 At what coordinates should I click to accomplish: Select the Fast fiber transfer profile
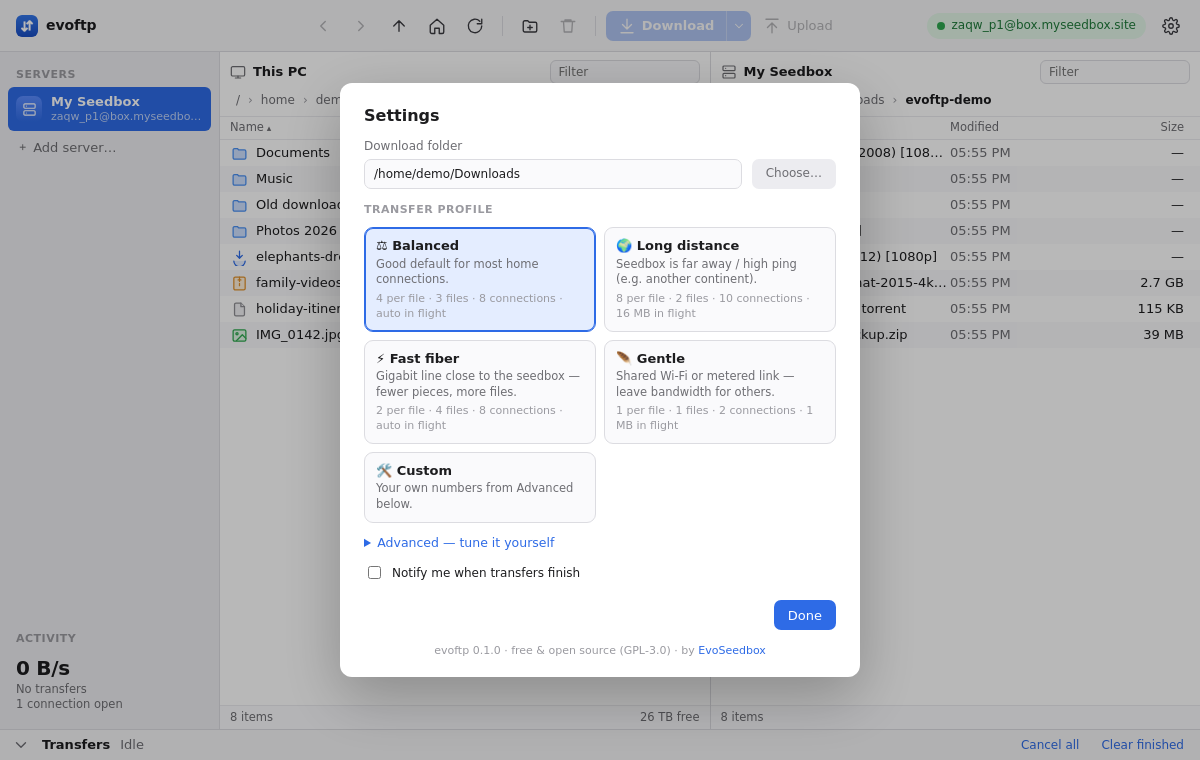pyautogui.click(x=480, y=392)
